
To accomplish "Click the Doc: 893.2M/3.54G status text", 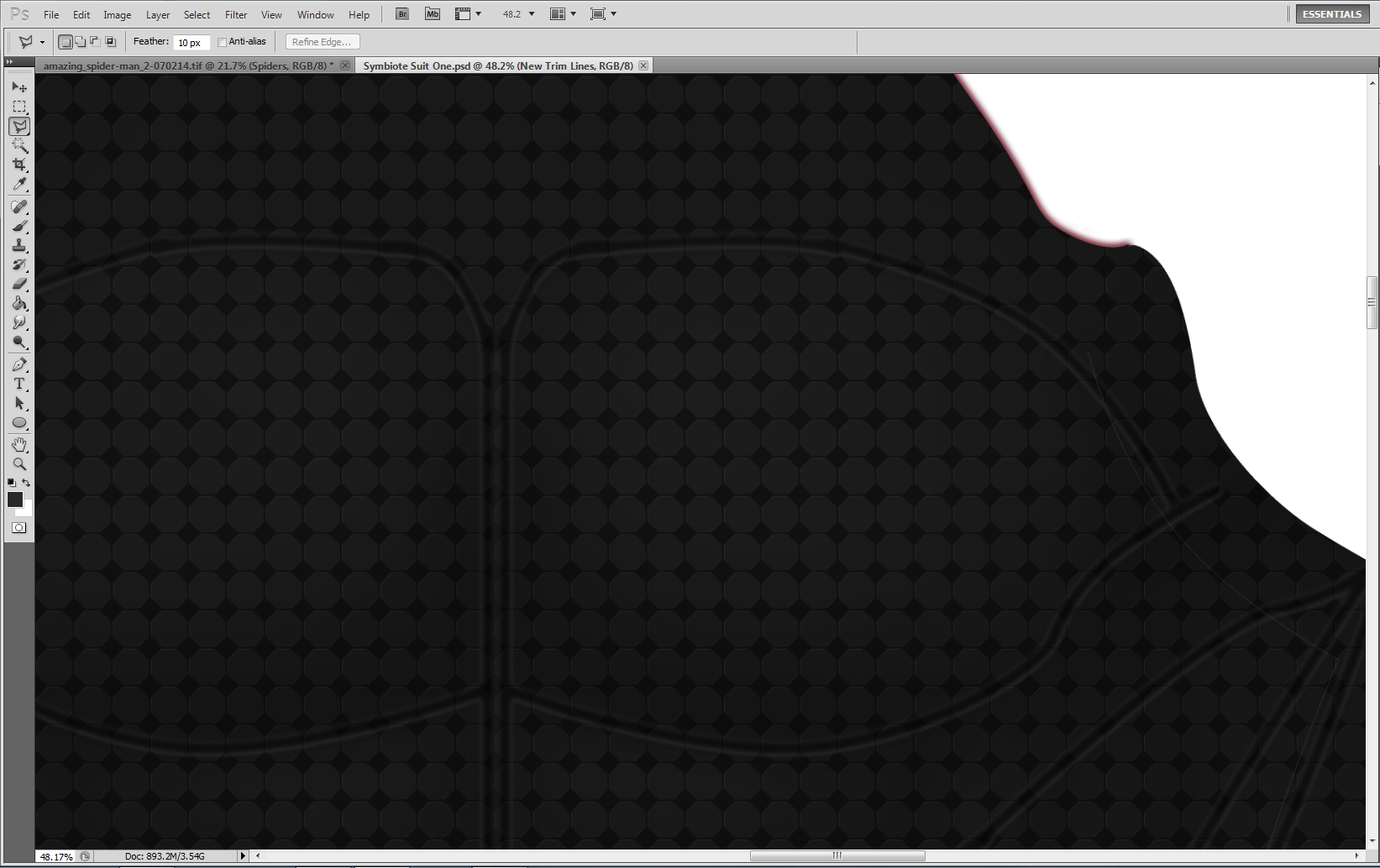I will (x=165, y=856).
